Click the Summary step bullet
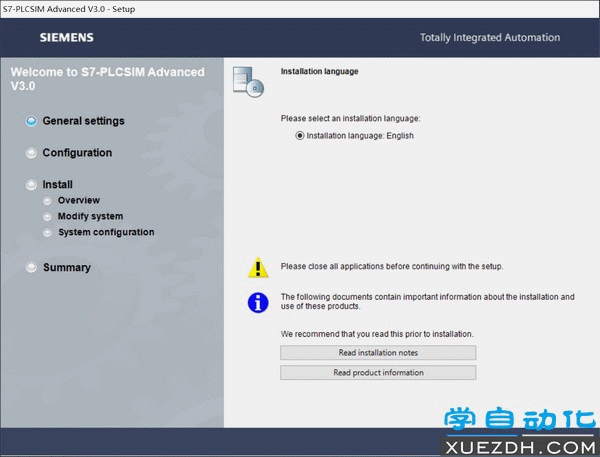 point(31,267)
